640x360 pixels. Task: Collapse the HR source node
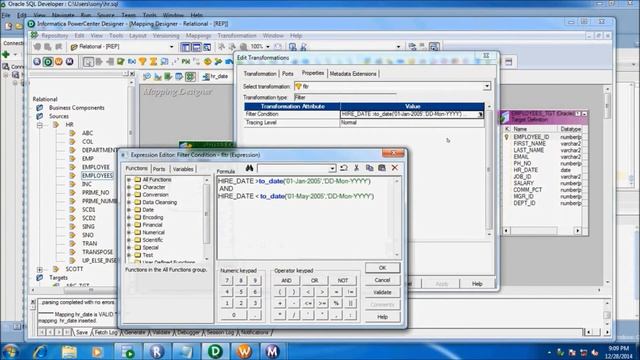pyautogui.click(x=40, y=125)
